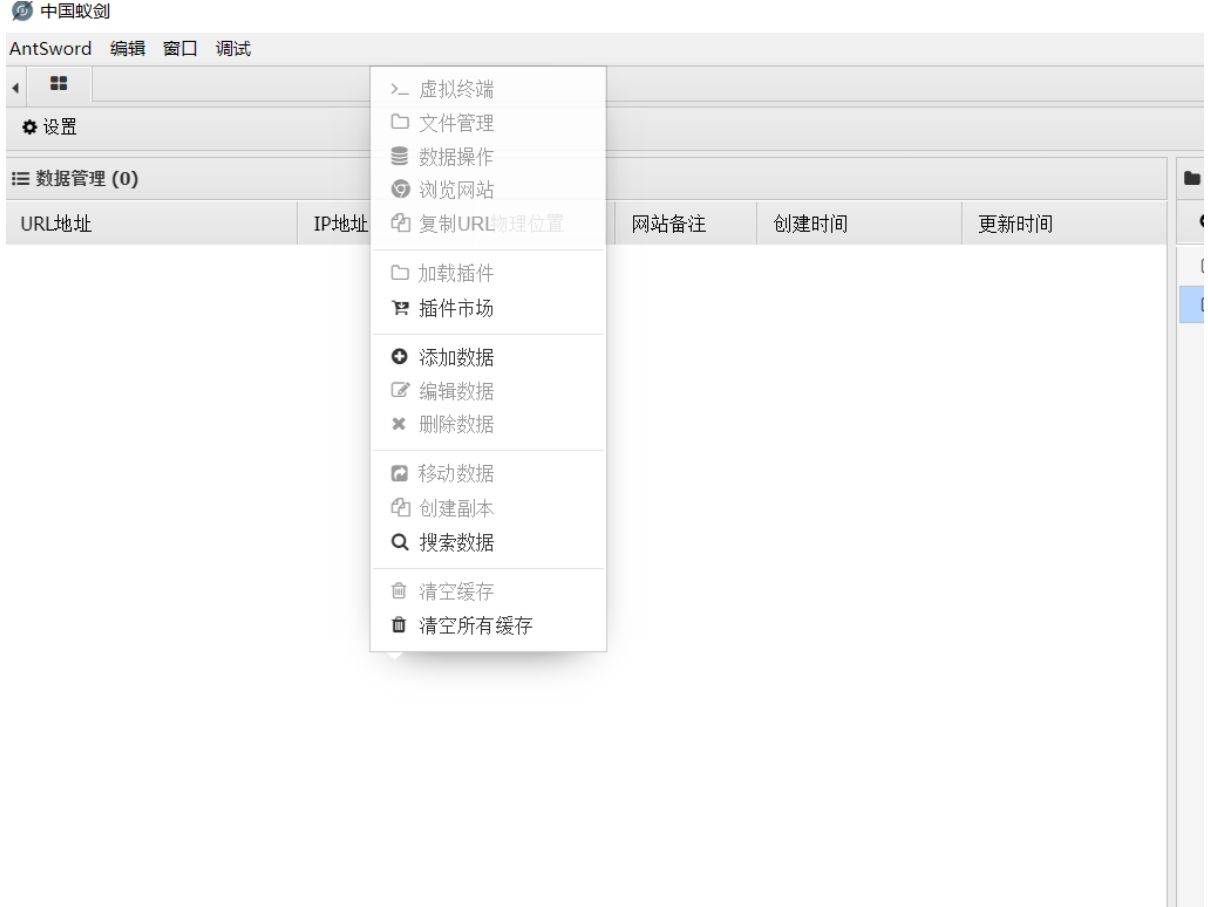This screenshot has width=1208, height=907.
Task: Select the home grid tab icon
Action: coord(59,84)
